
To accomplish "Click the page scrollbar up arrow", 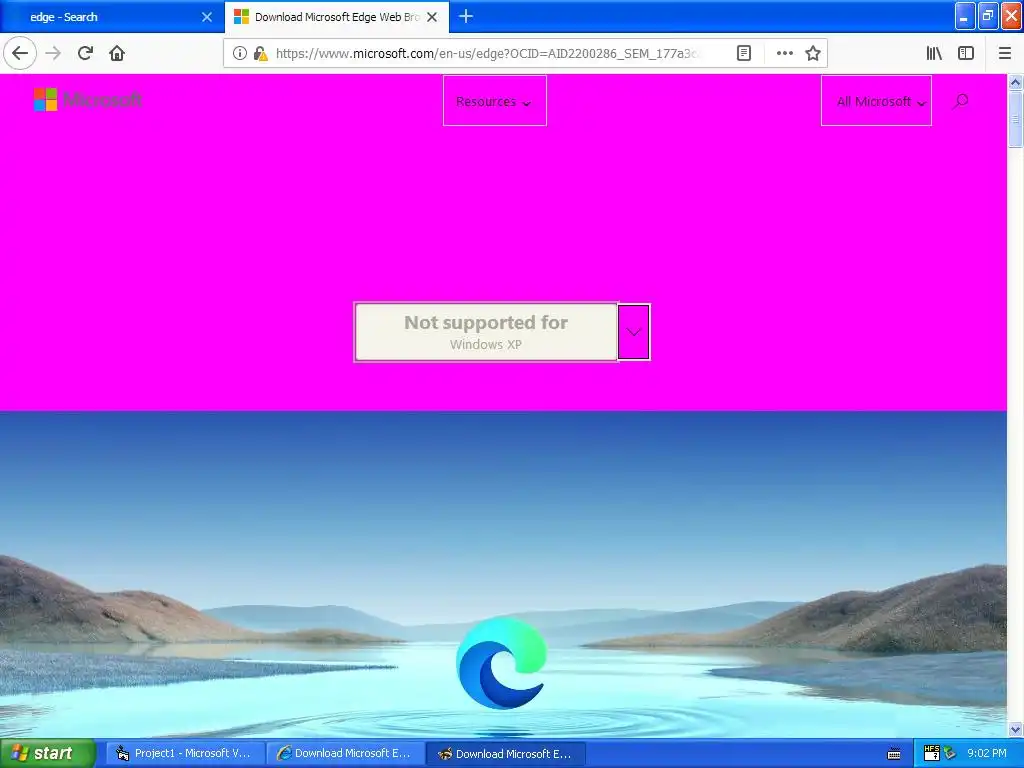I will click(1015, 82).
